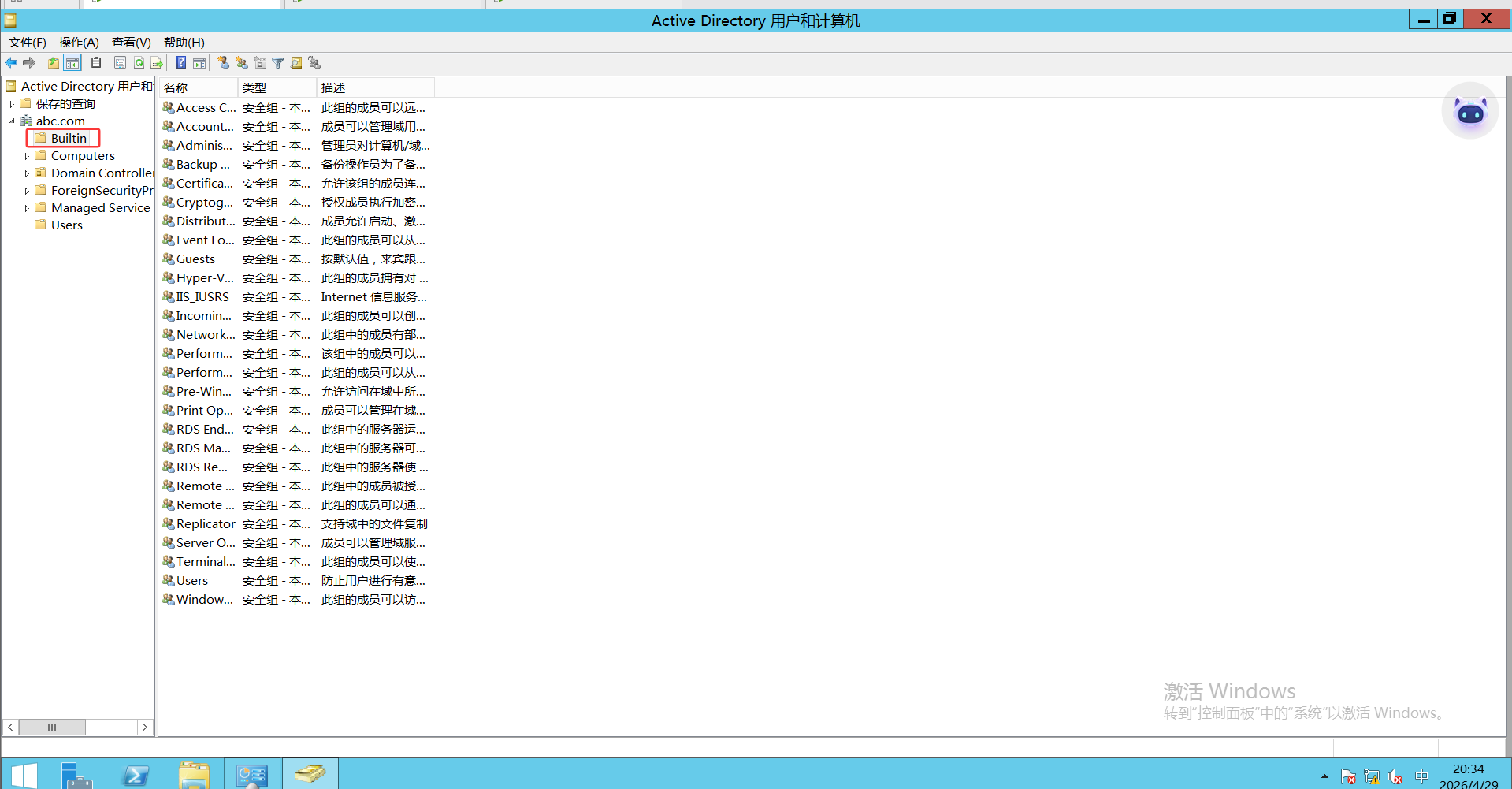Select the Active Directory root node
The image size is (1512, 789).
click(x=87, y=87)
